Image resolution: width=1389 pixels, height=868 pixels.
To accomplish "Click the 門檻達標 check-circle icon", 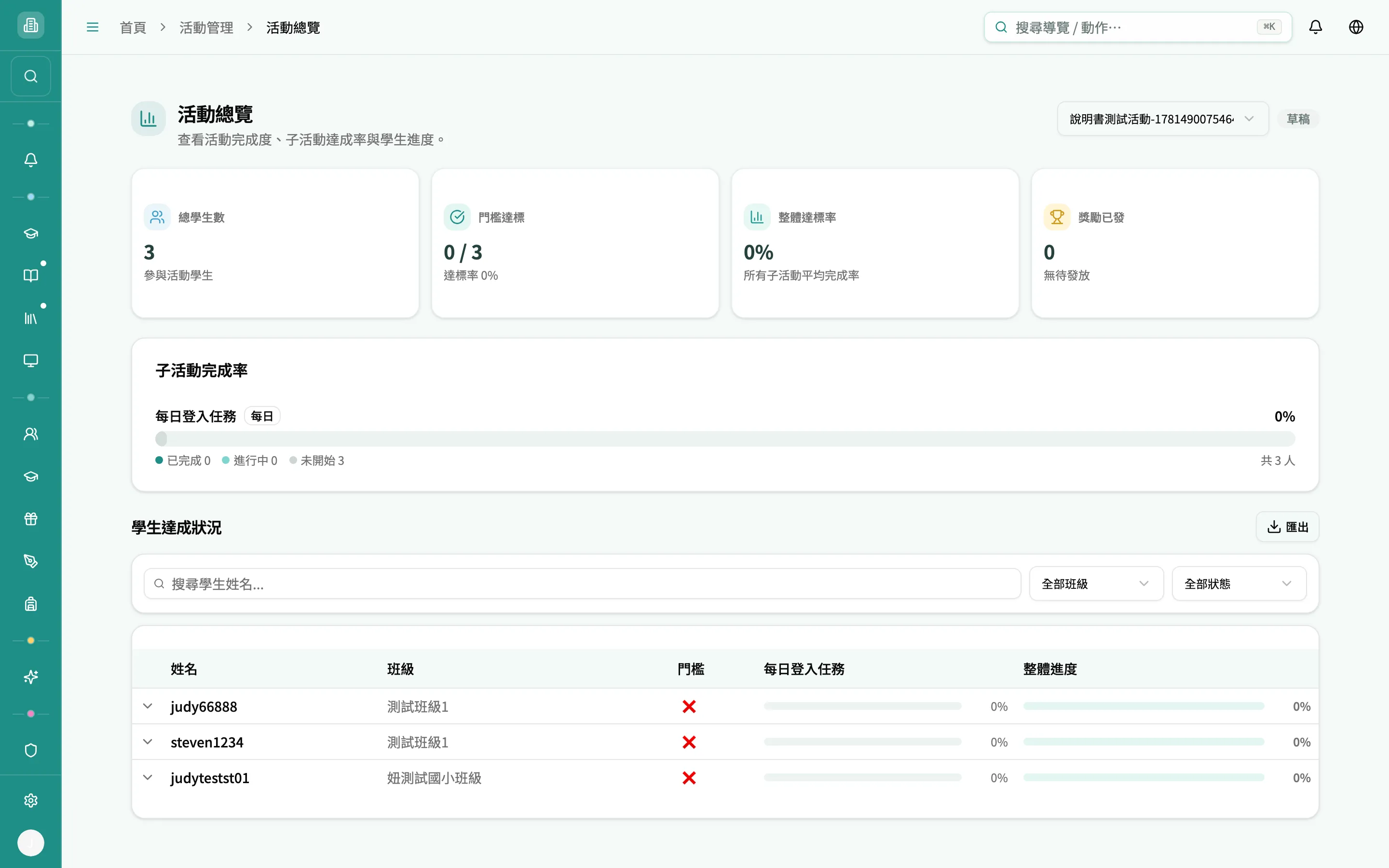I will point(457,217).
